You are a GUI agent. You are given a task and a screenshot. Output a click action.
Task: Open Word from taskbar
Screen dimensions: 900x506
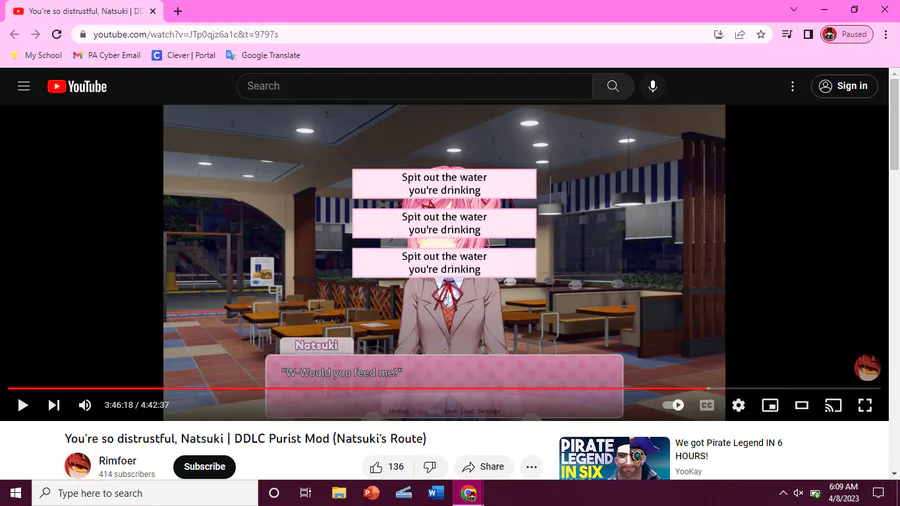436,493
